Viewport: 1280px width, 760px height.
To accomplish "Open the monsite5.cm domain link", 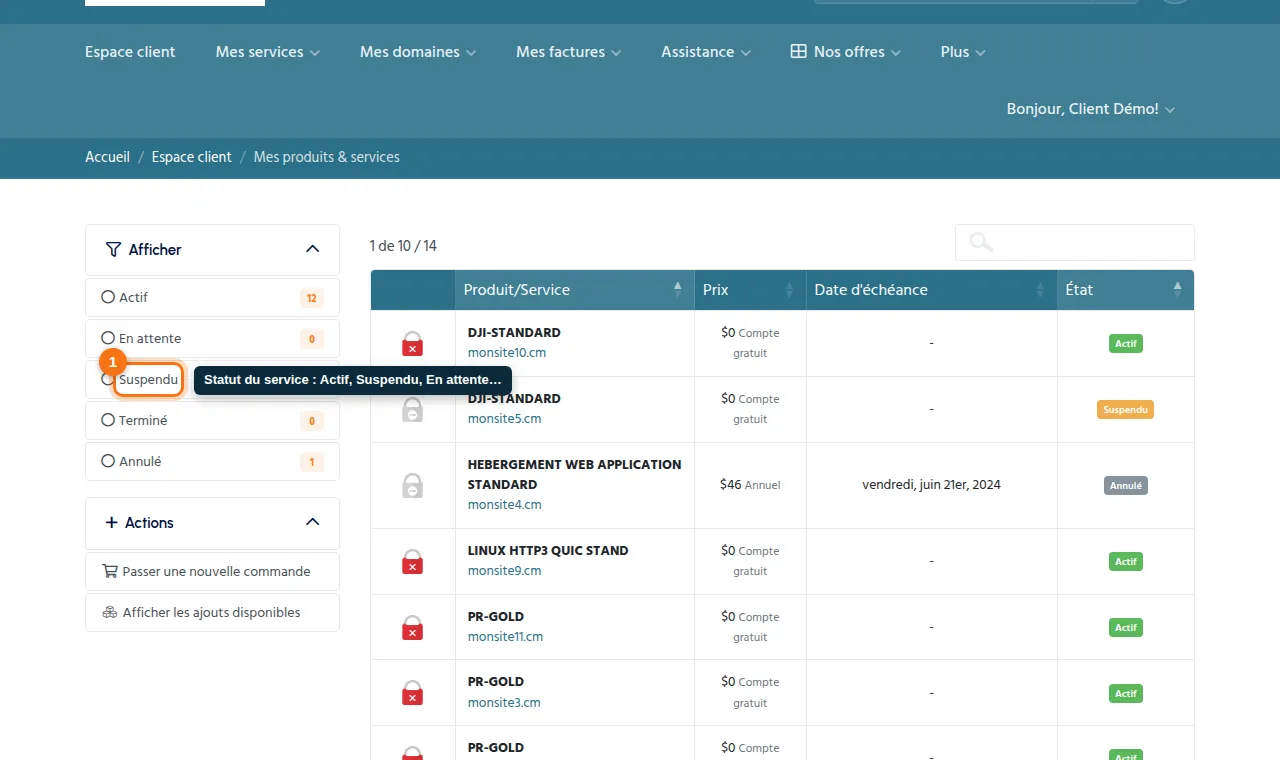I will tap(505, 419).
